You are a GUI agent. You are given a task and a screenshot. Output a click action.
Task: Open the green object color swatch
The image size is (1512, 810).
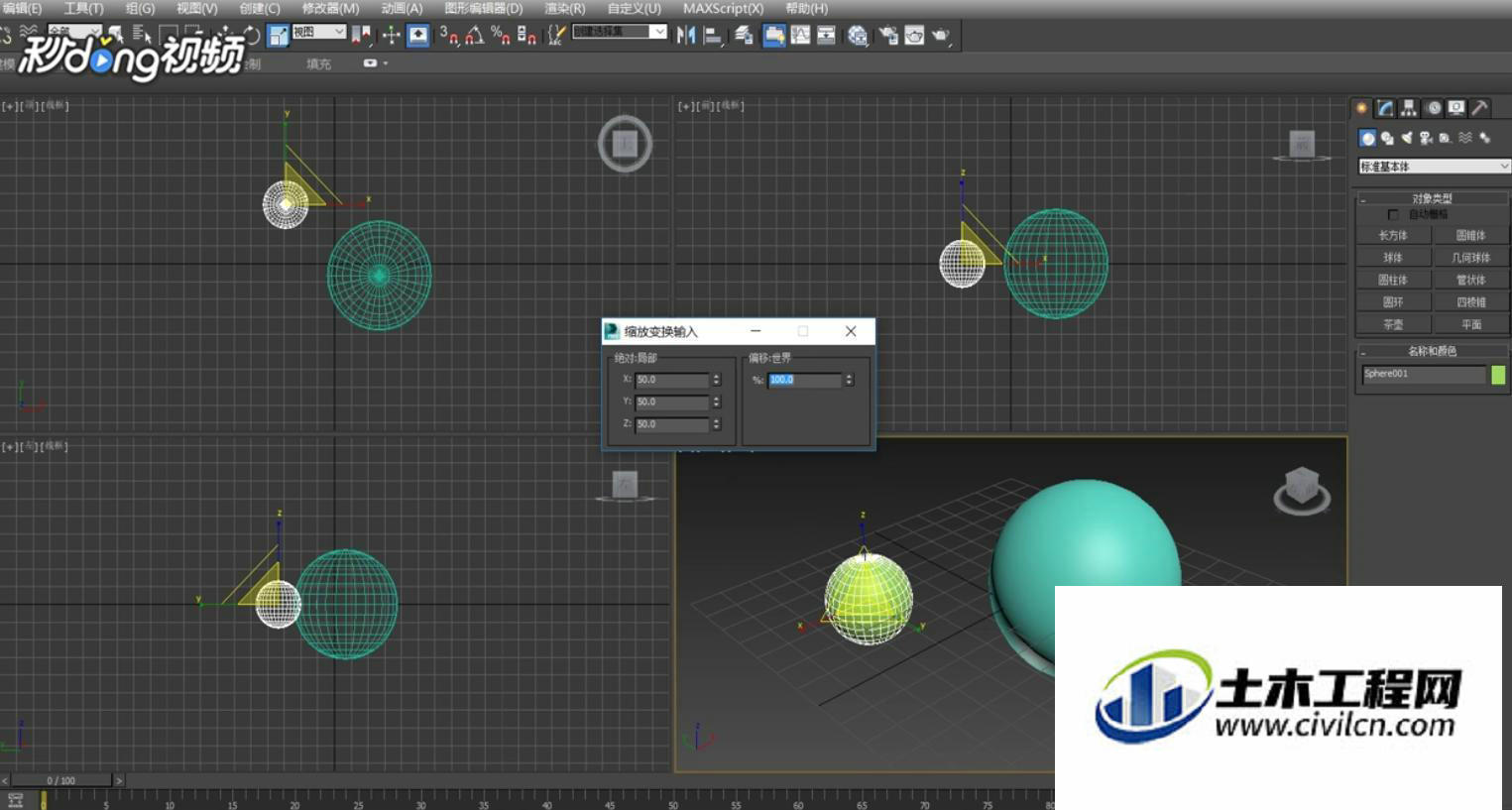tap(1498, 374)
